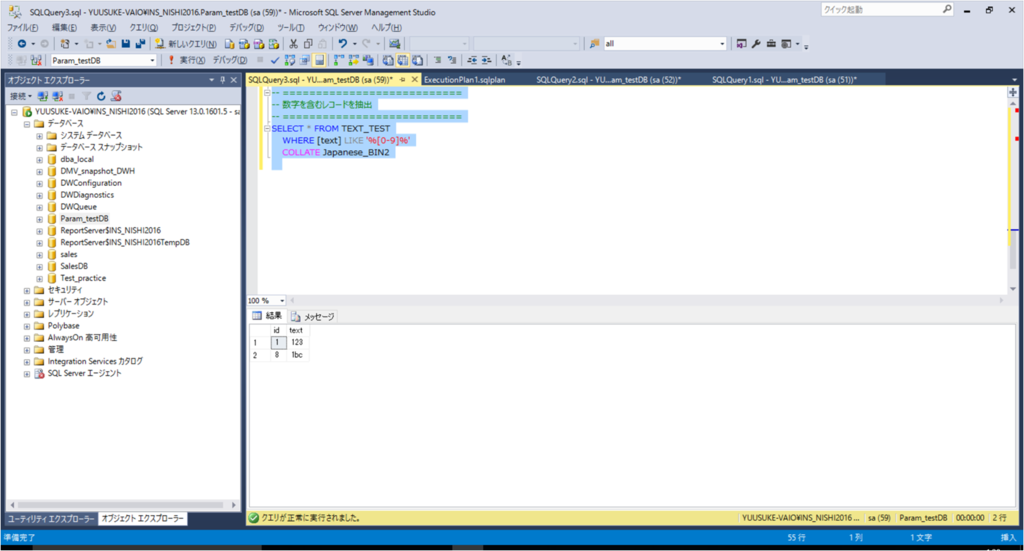This screenshot has width=1024, height=551.
Task: Expand the SQL Server エージェント node
Action: click(x=27, y=374)
